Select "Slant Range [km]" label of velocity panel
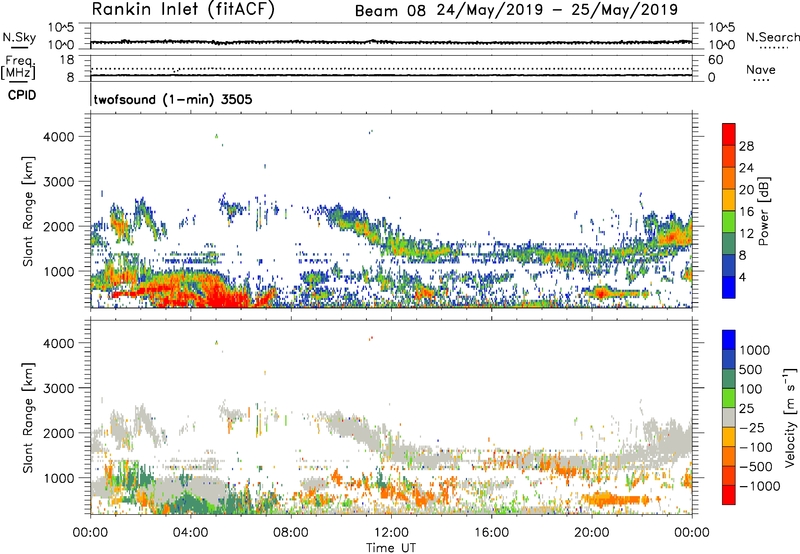The width and height of the screenshot is (800, 554). coord(28,417)
